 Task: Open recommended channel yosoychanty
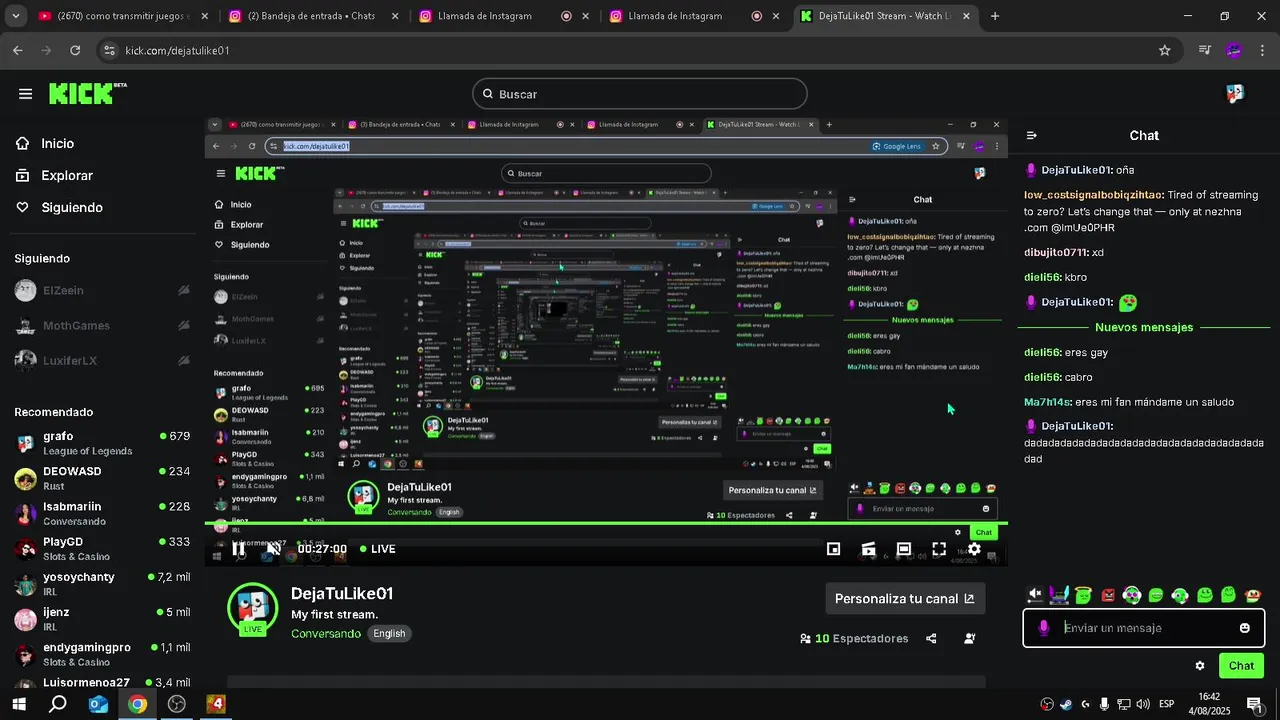100,583
